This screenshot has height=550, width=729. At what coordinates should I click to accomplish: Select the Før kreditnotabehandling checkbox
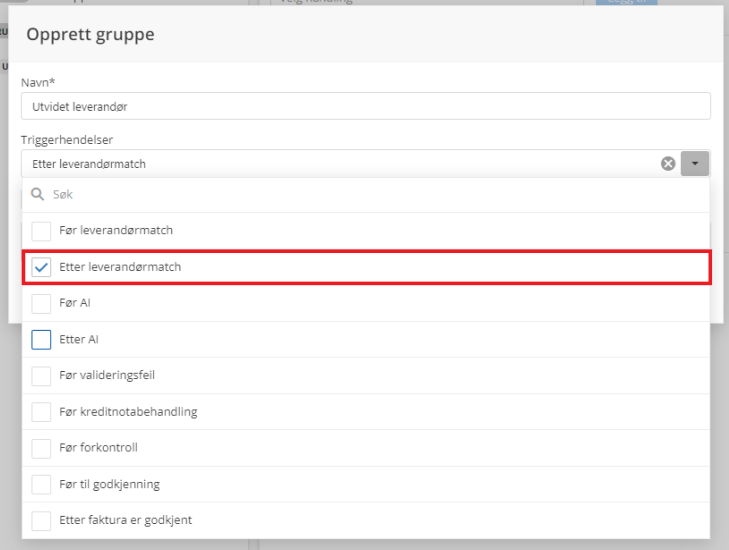pyautogui.click(x=41, y=412)
